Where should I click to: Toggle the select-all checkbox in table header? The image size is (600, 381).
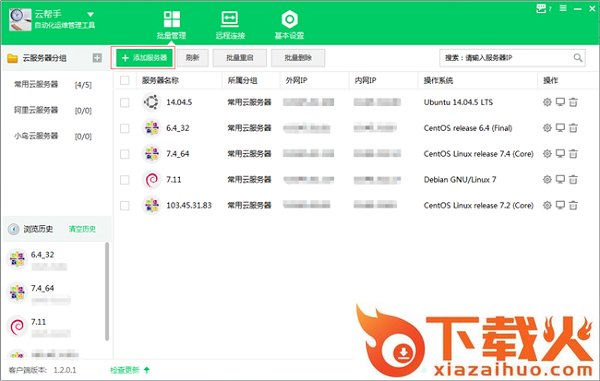pyautogui.click(x=125, y=80)
